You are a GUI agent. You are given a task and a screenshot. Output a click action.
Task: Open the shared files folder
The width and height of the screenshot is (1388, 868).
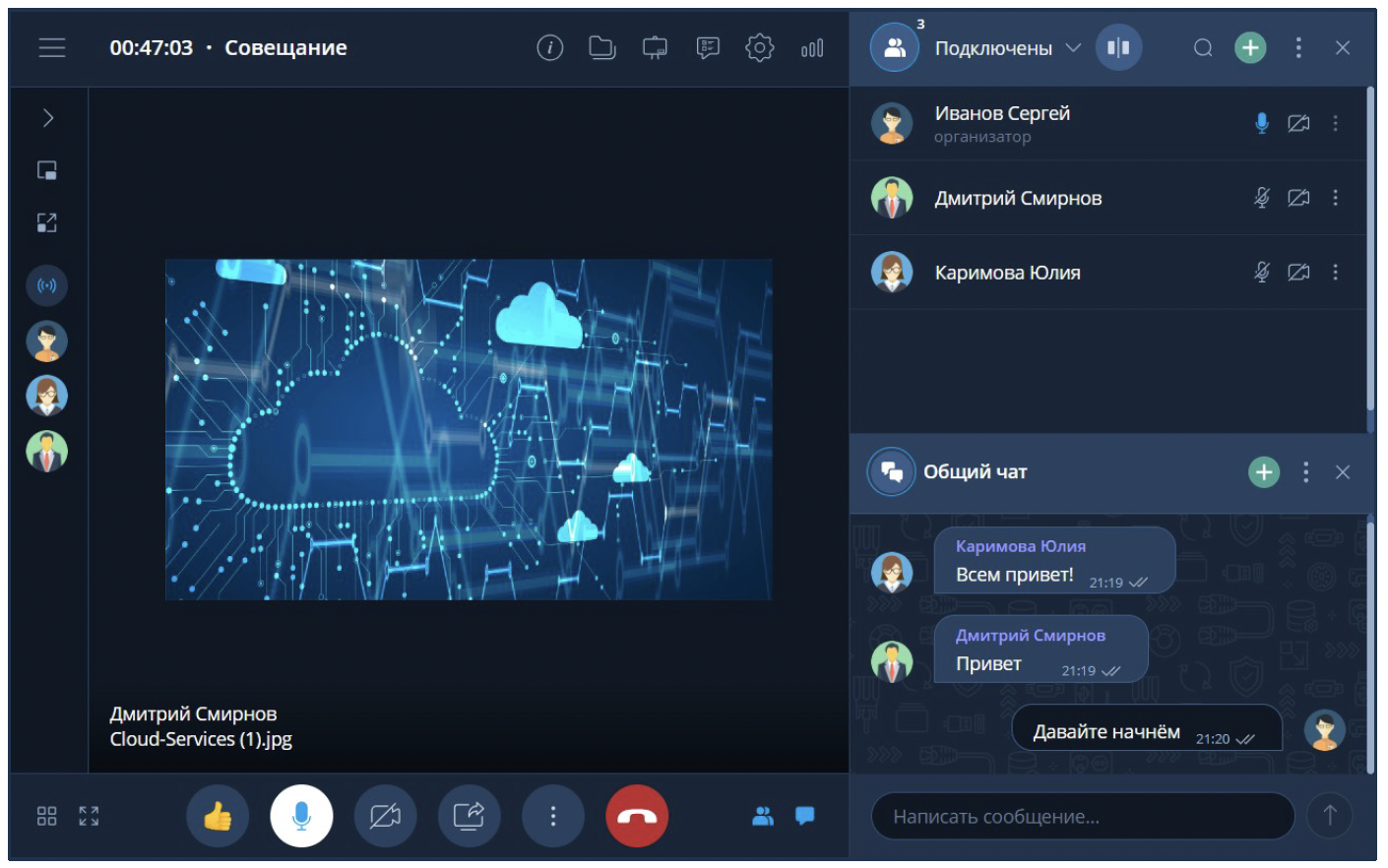point(603,46)
